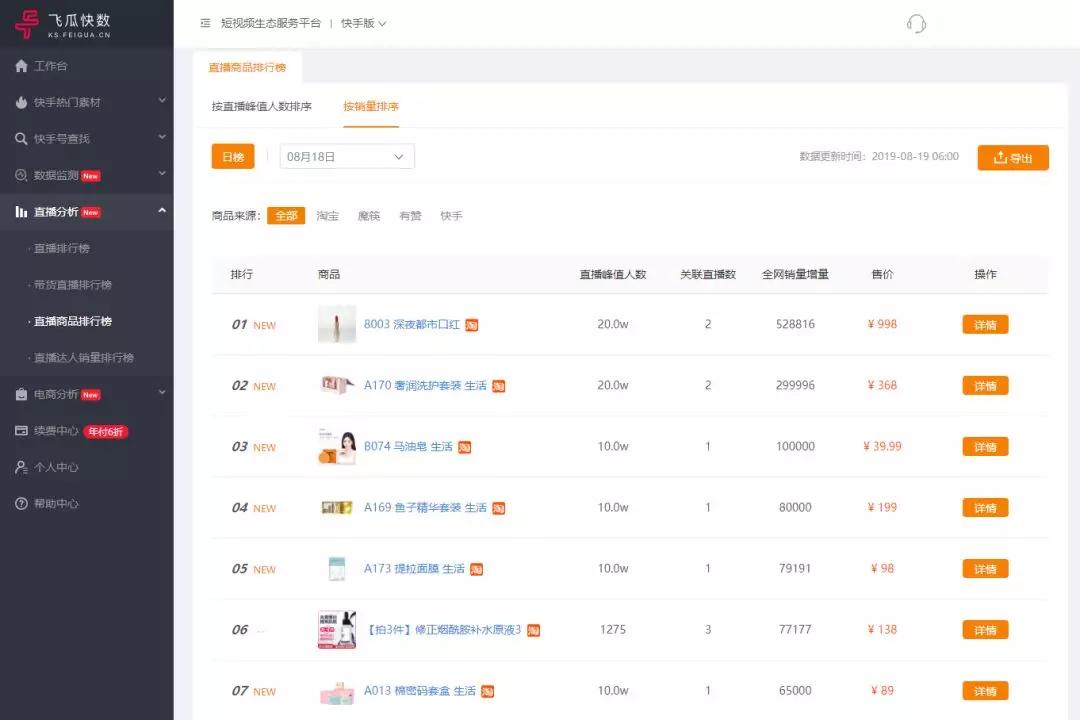The height and width of the screenshot is (720, 1080).
Task: Open the 08月18日 date dropdown
Action: (346, 156)
